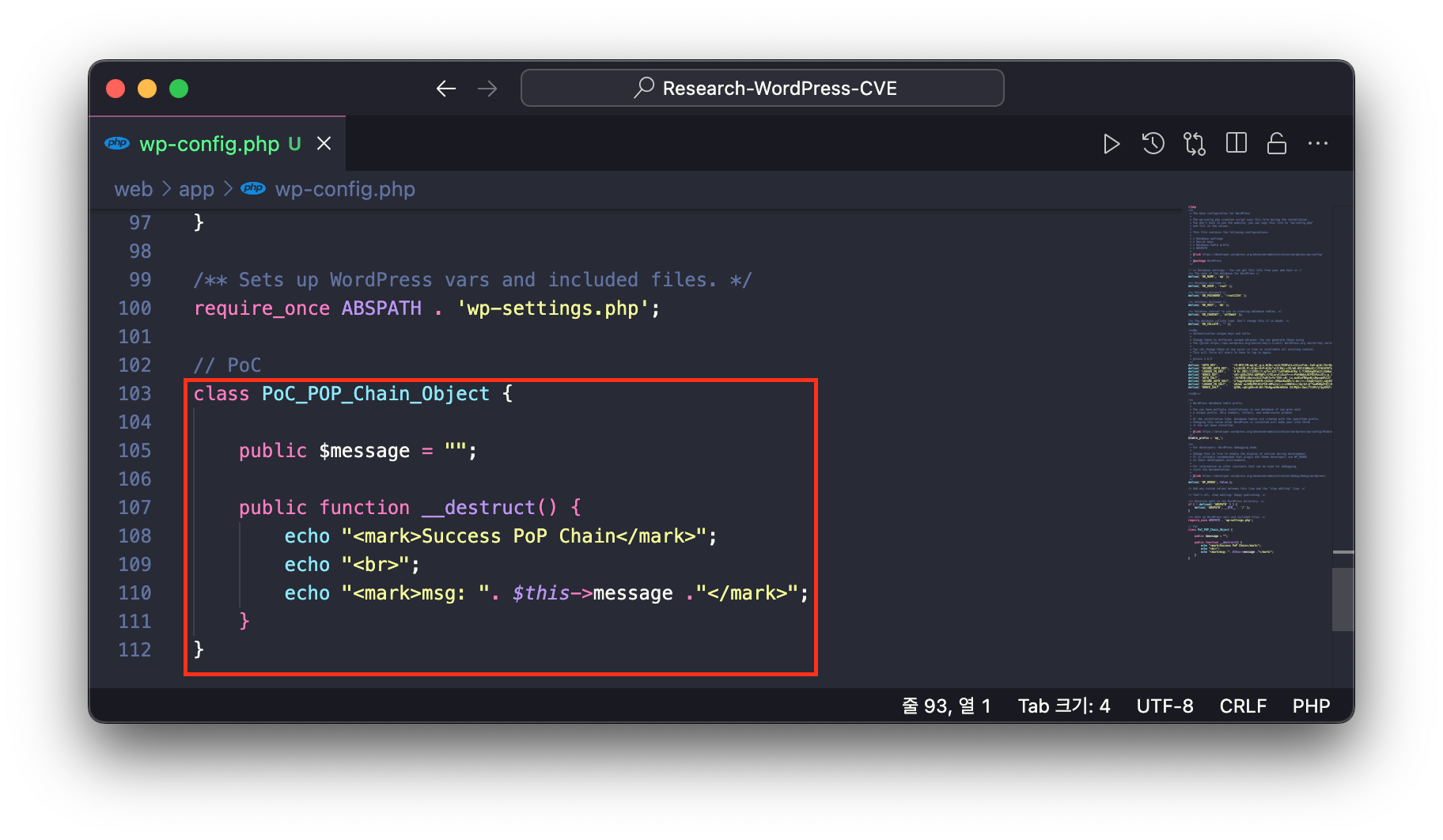Click the PHP file icon on the tab

117,143
